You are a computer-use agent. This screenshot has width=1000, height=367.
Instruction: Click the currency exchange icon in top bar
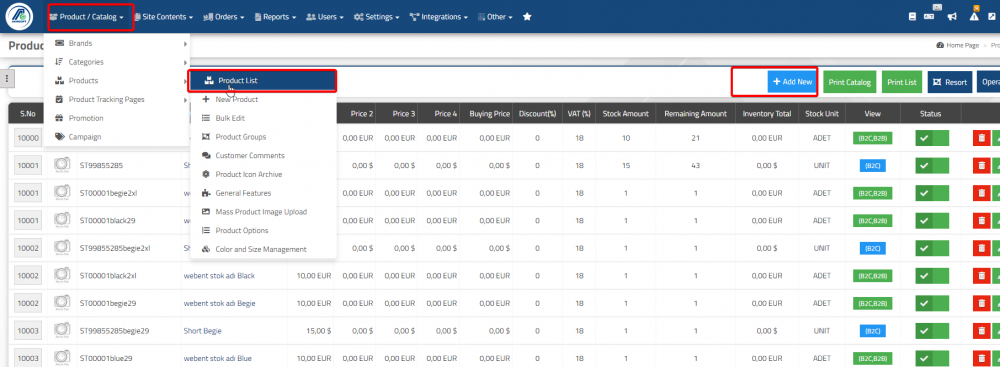click(x=929, y=17)
